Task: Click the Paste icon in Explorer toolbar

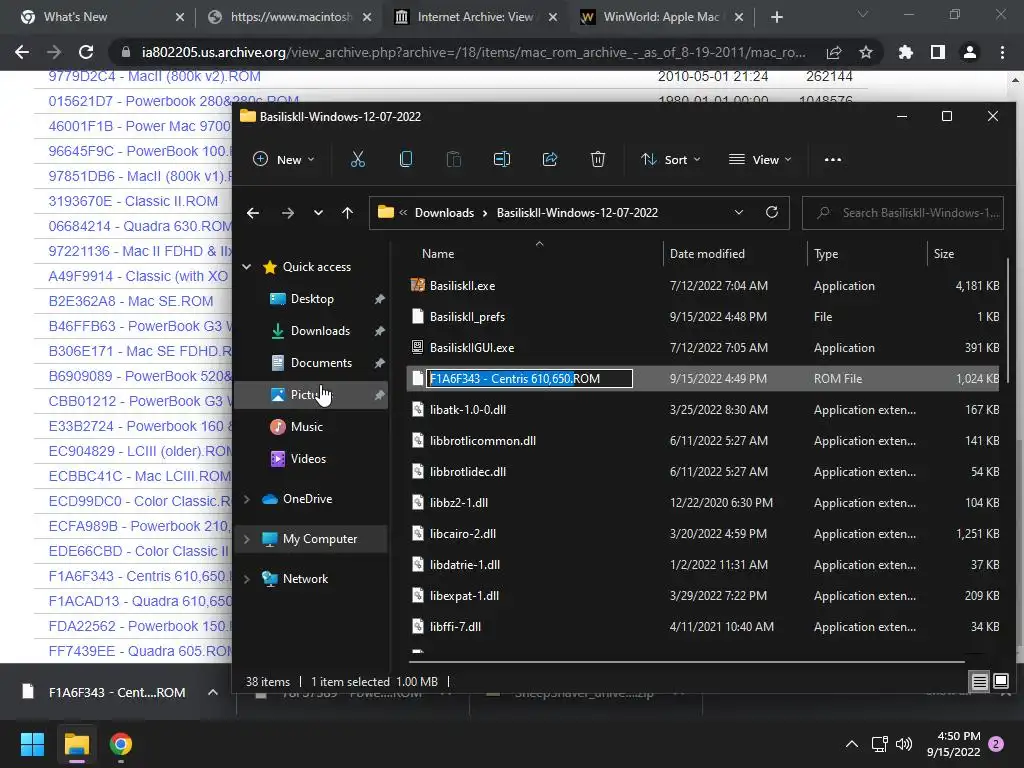Action: coord(454,159)
